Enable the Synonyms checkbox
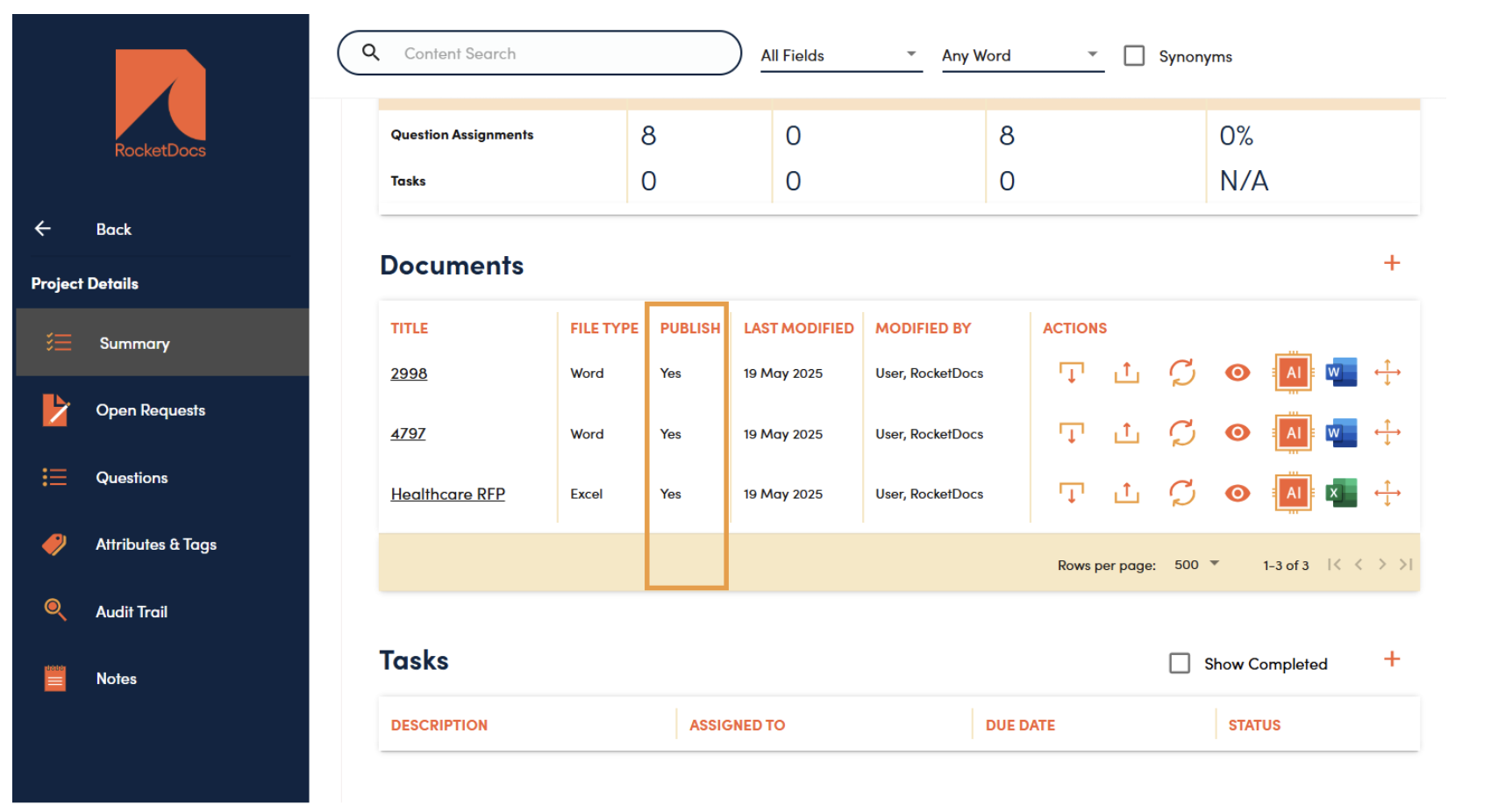 [1134, 55]
